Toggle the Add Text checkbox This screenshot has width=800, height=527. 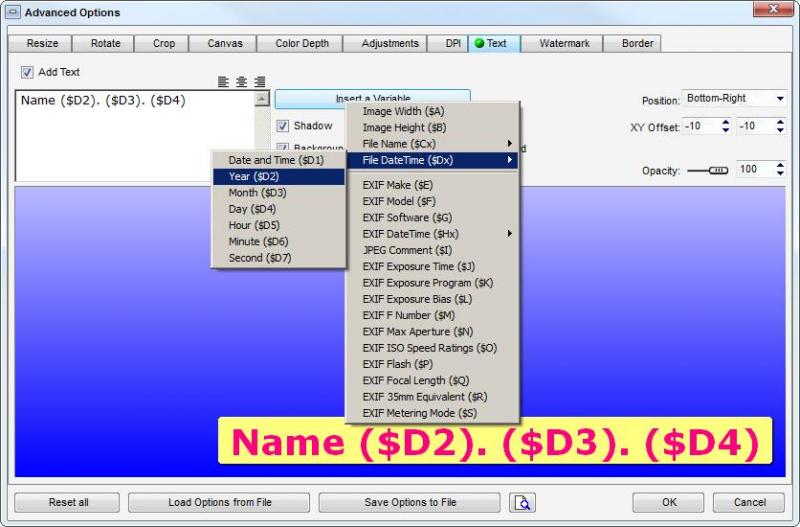27,72
